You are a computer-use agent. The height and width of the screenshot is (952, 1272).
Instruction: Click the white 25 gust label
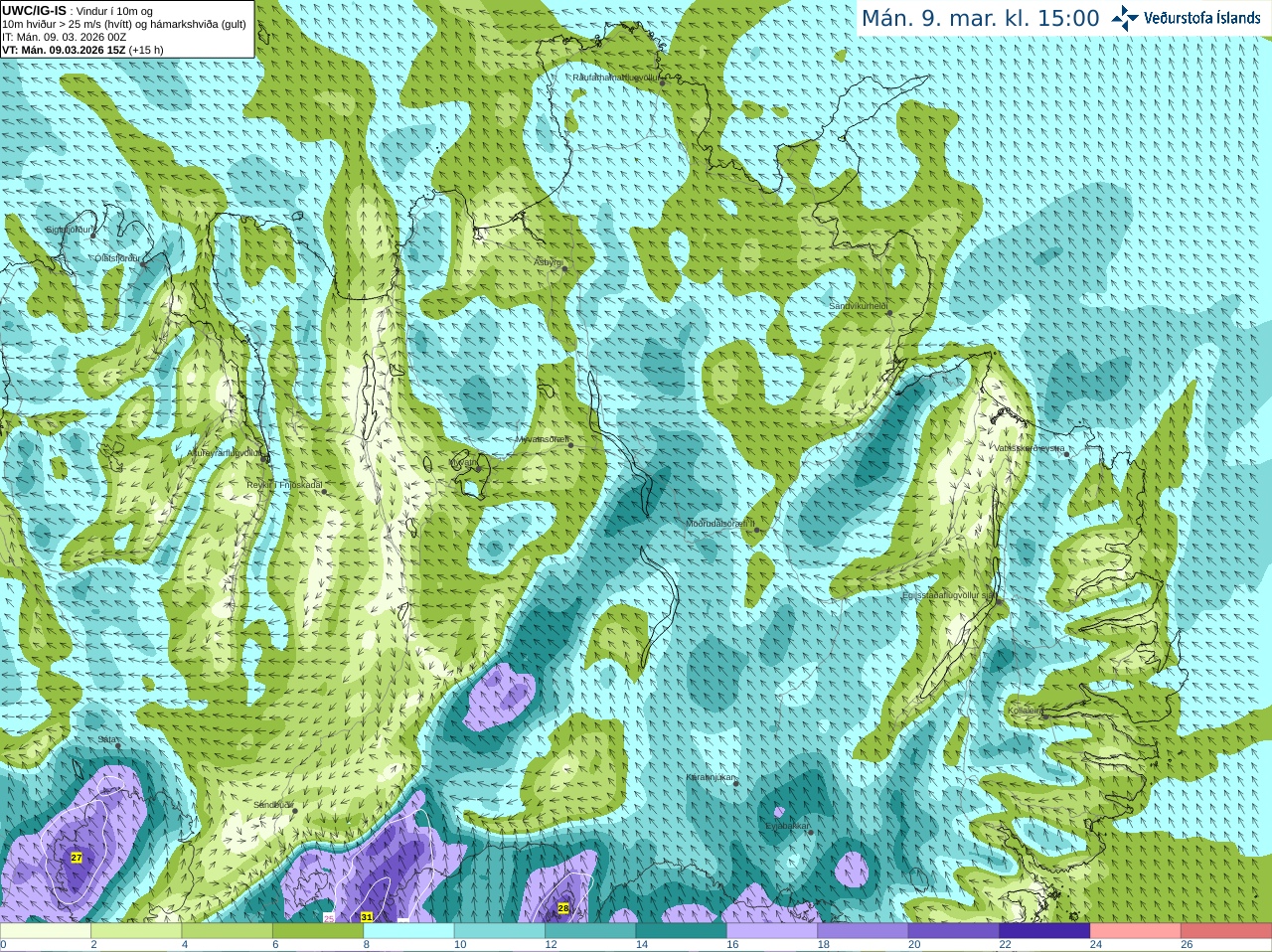(330, 918)
